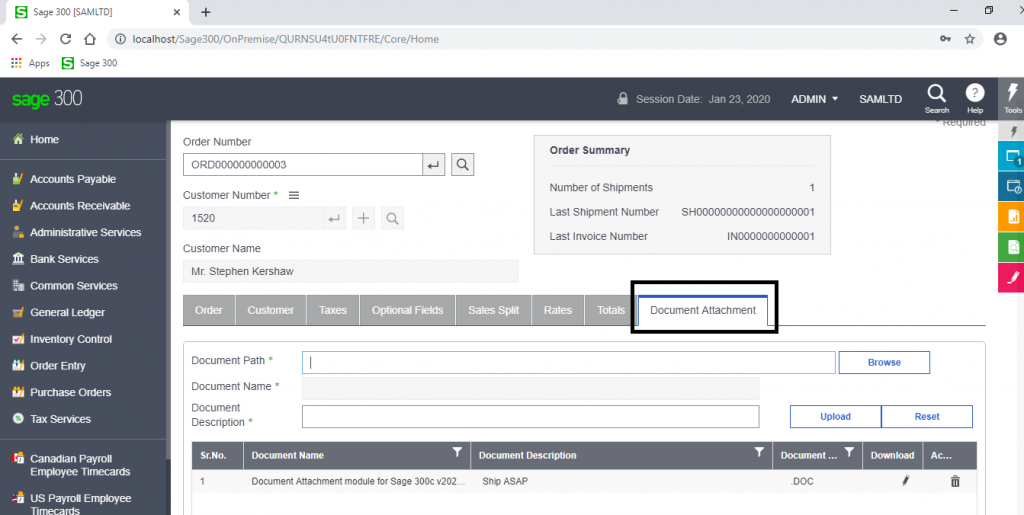Click into the Document Description input field
The height and width of the screenshot is (515, 1024).
point(530,416)
